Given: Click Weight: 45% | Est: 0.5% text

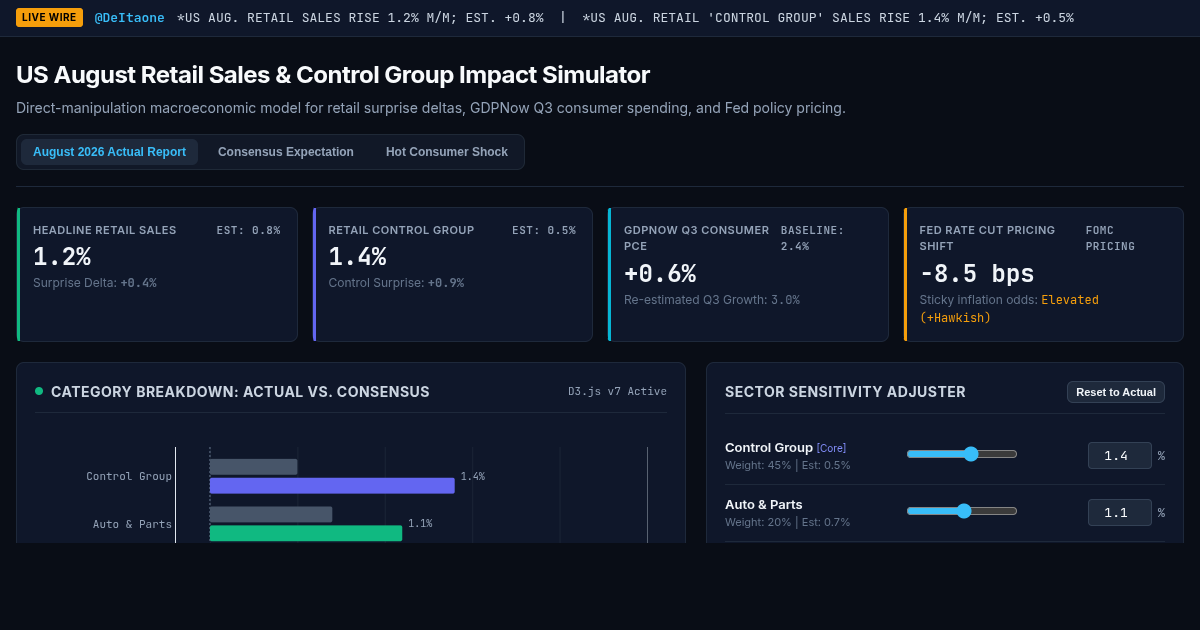Looking at the screenshot, I should tap(787, 465).
